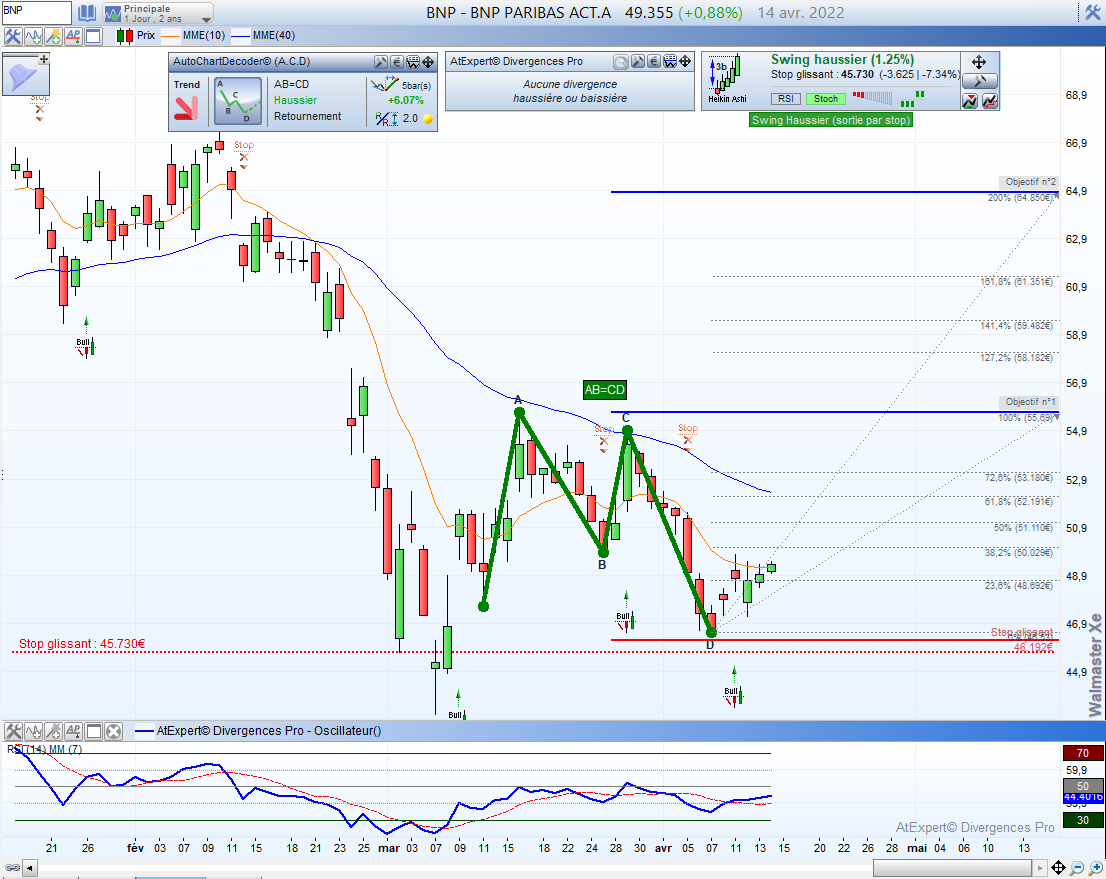Maximize the oscillator panel with window icon
The height and width of the screenshot is (879, 1106).
pos(94,731)
